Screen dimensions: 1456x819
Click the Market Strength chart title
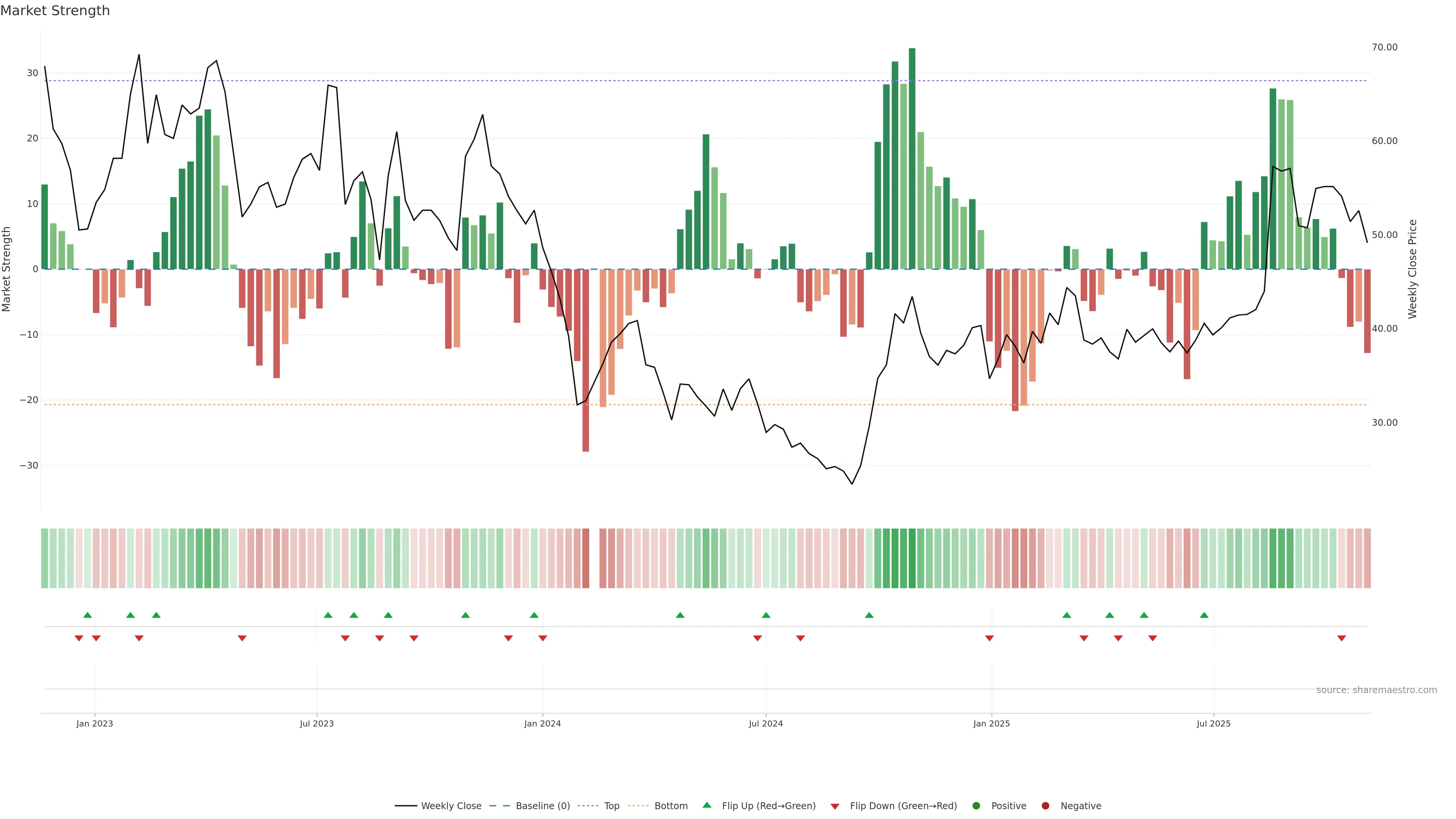coord(55,11)
